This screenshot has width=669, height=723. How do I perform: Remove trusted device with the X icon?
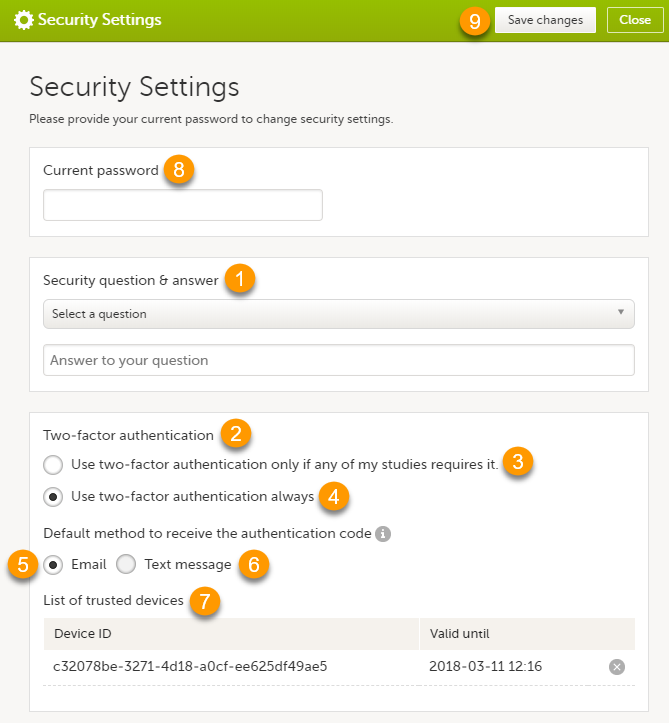point(617,667)
